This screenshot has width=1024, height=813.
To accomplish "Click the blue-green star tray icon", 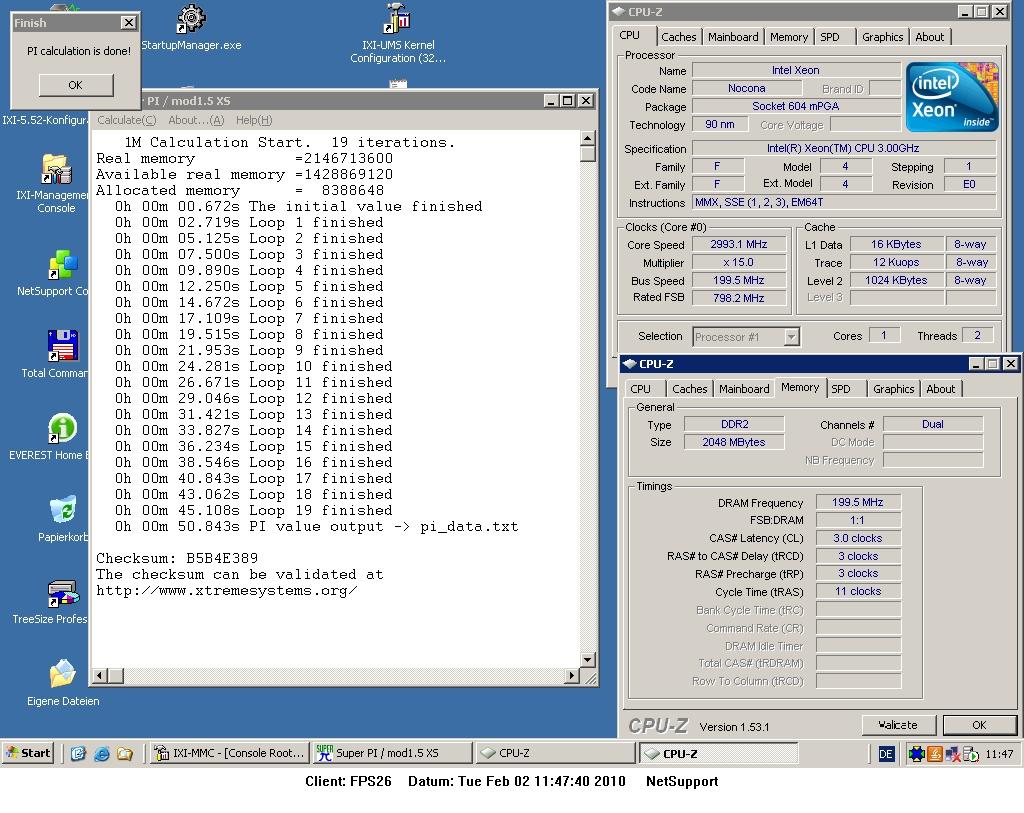I will pyautogui.click(x=916, y=754).
